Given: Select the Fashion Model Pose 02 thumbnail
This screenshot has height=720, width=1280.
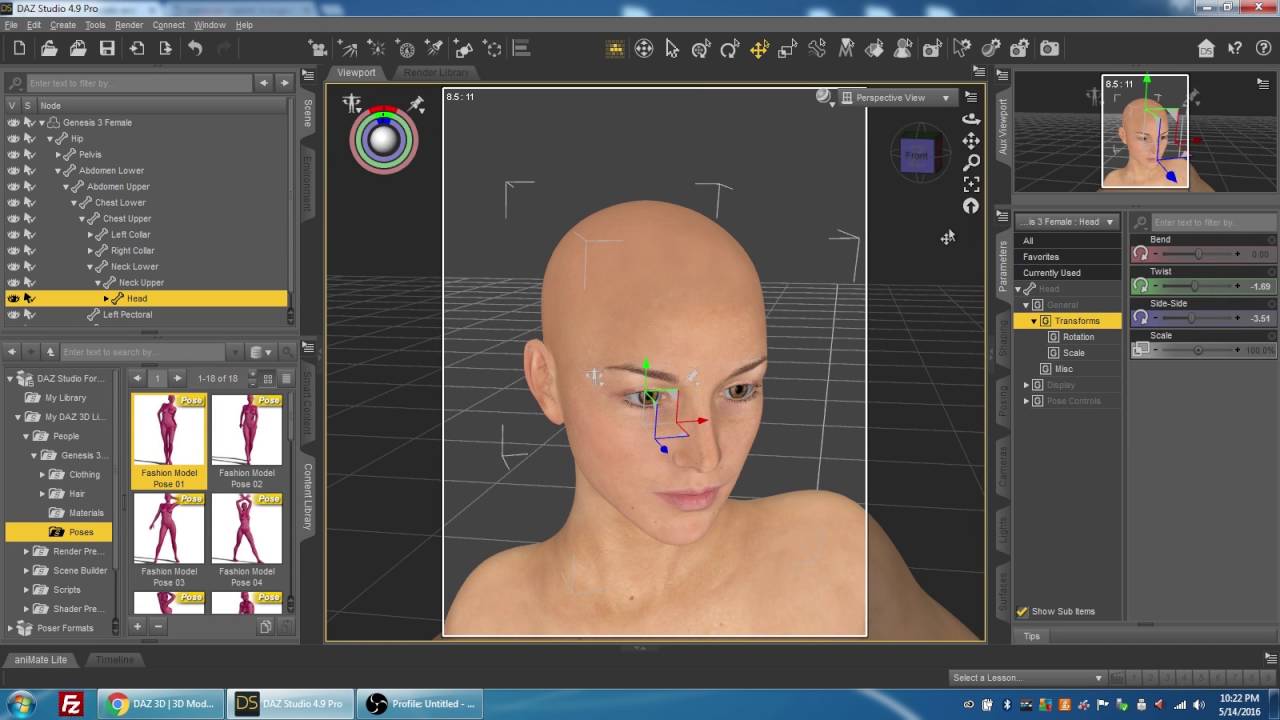Looking at the screenshot, I should tap(247, 441).
